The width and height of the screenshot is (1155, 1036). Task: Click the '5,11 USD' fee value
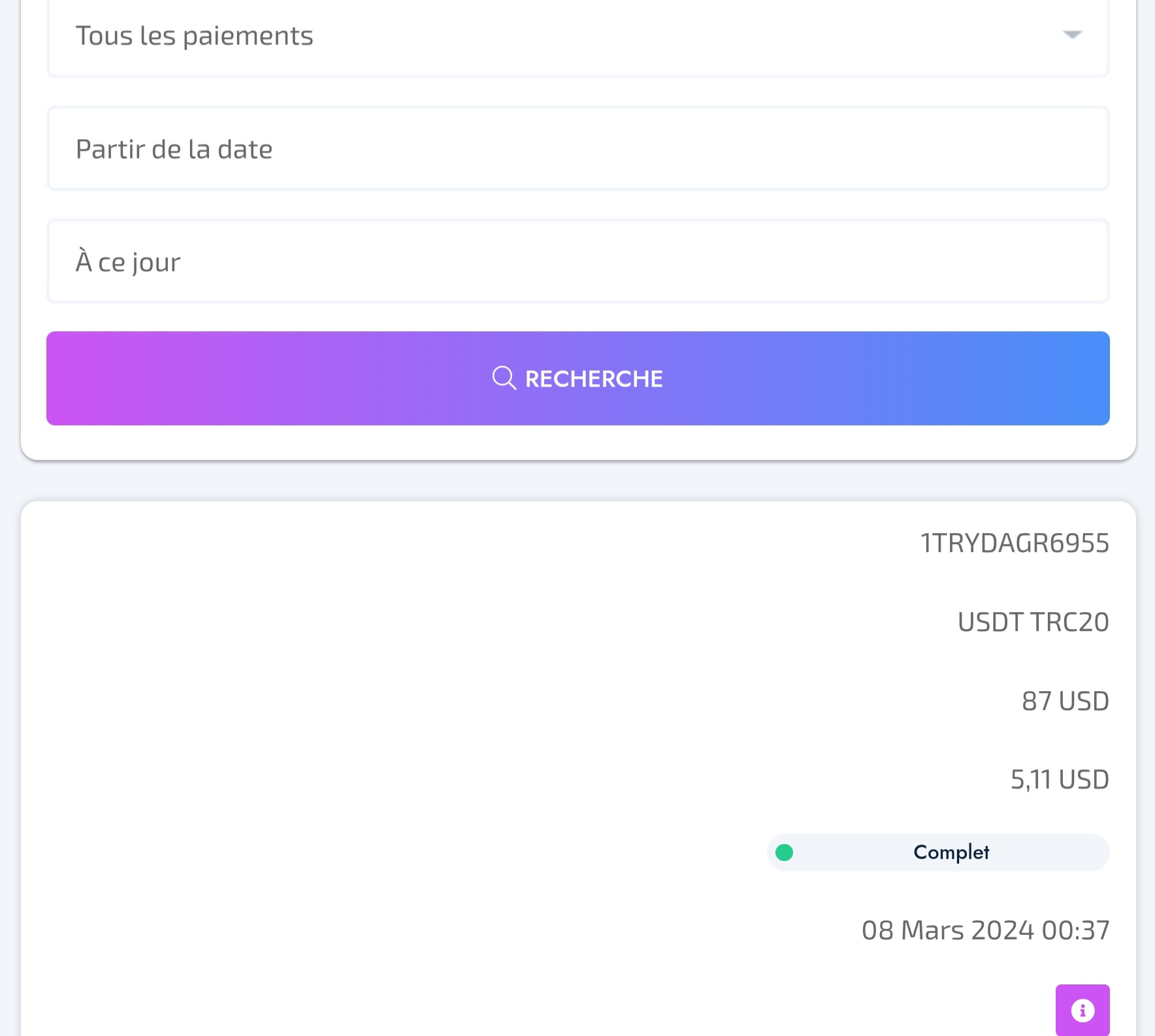tap(1060, 780)
